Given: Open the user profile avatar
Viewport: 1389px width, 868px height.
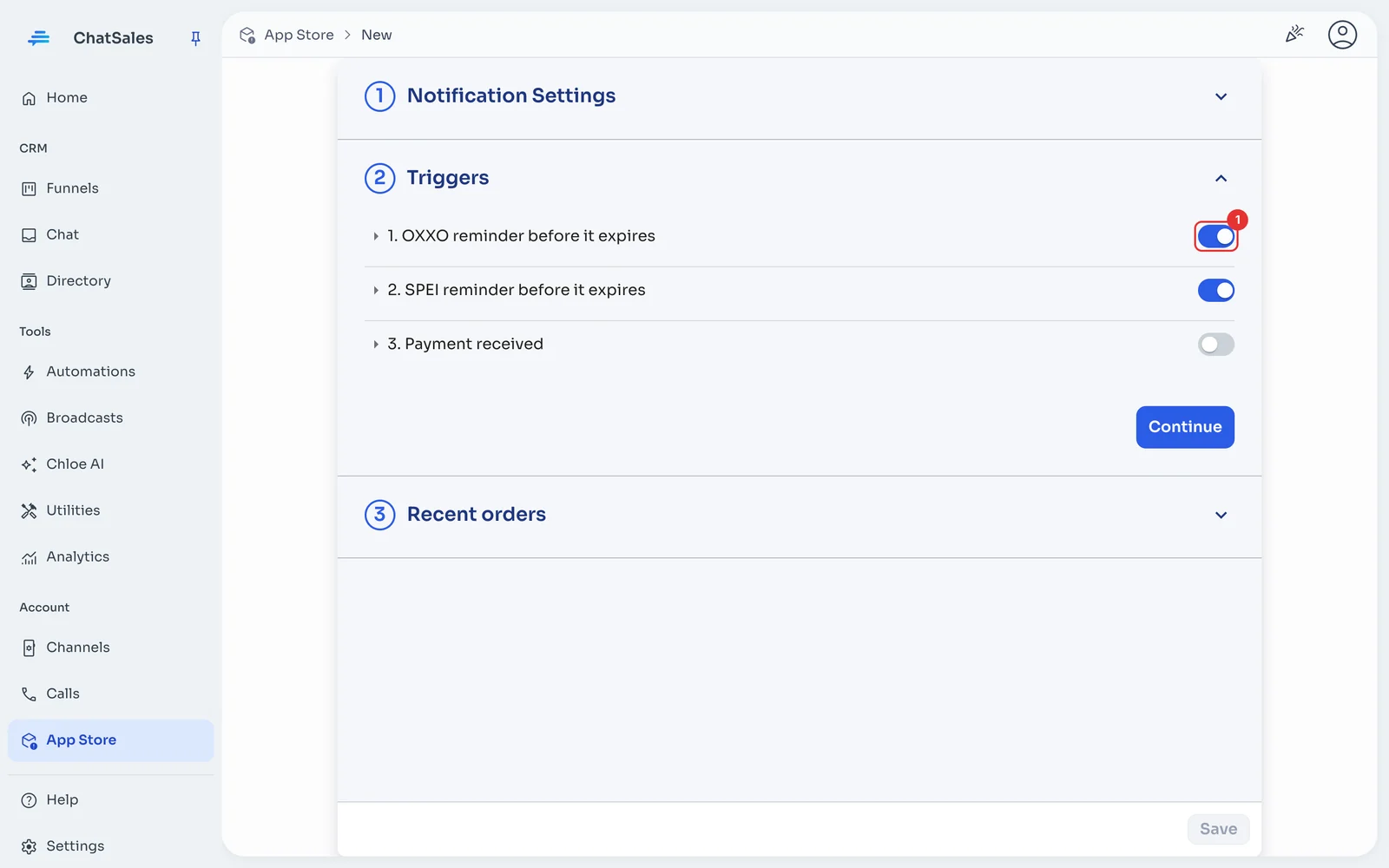Looking at the screenshot, I should [1342, 35].
